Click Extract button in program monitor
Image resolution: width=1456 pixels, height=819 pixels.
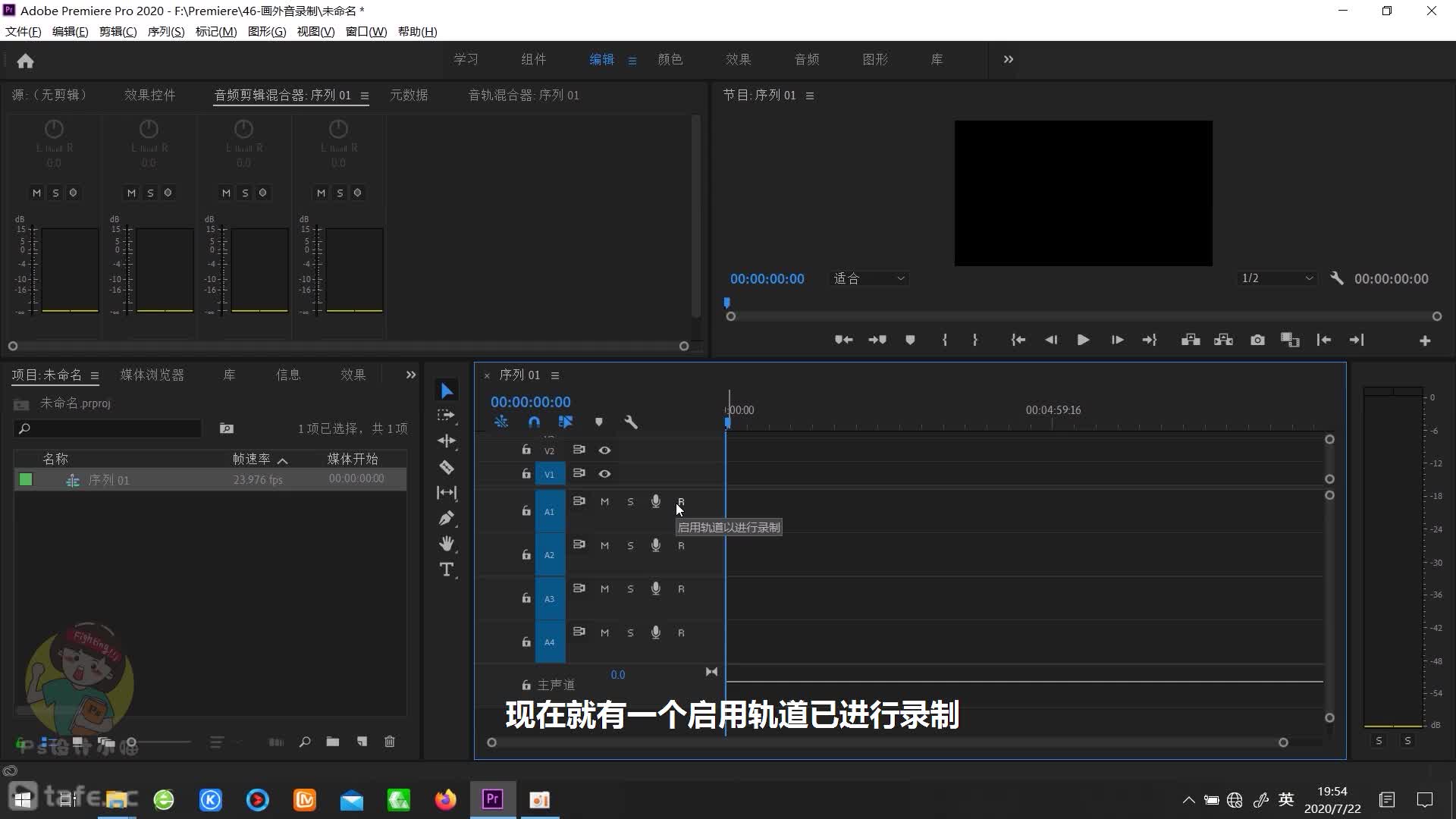(x=1223, y=340)
